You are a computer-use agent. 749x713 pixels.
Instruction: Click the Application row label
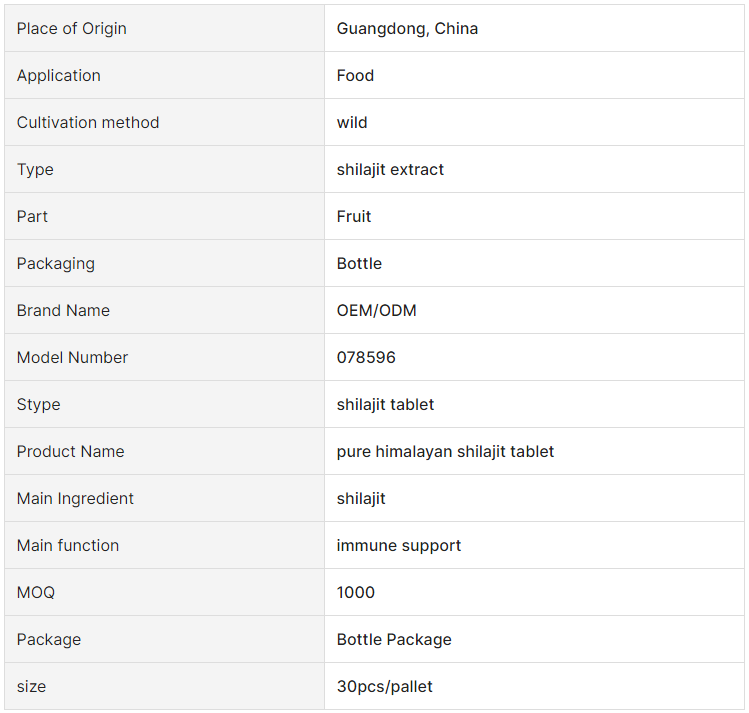click(x=59, y=75)
